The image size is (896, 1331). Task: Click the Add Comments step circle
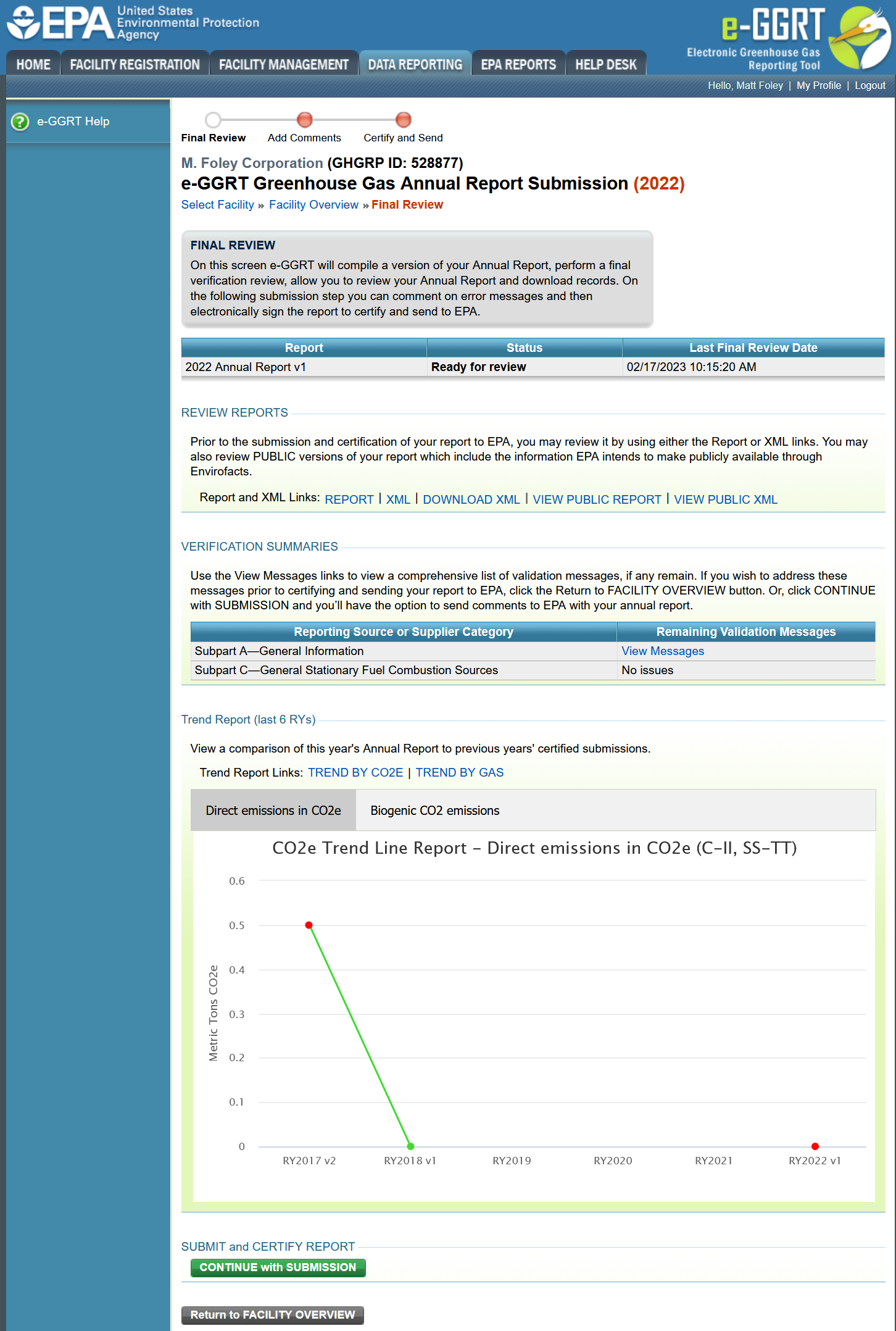coord(304,120)
